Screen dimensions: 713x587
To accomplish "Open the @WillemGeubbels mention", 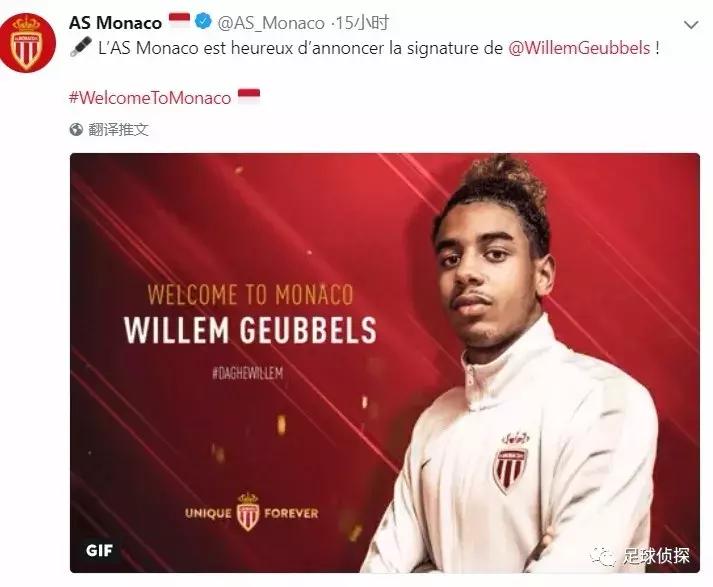I will click(579, 48).
